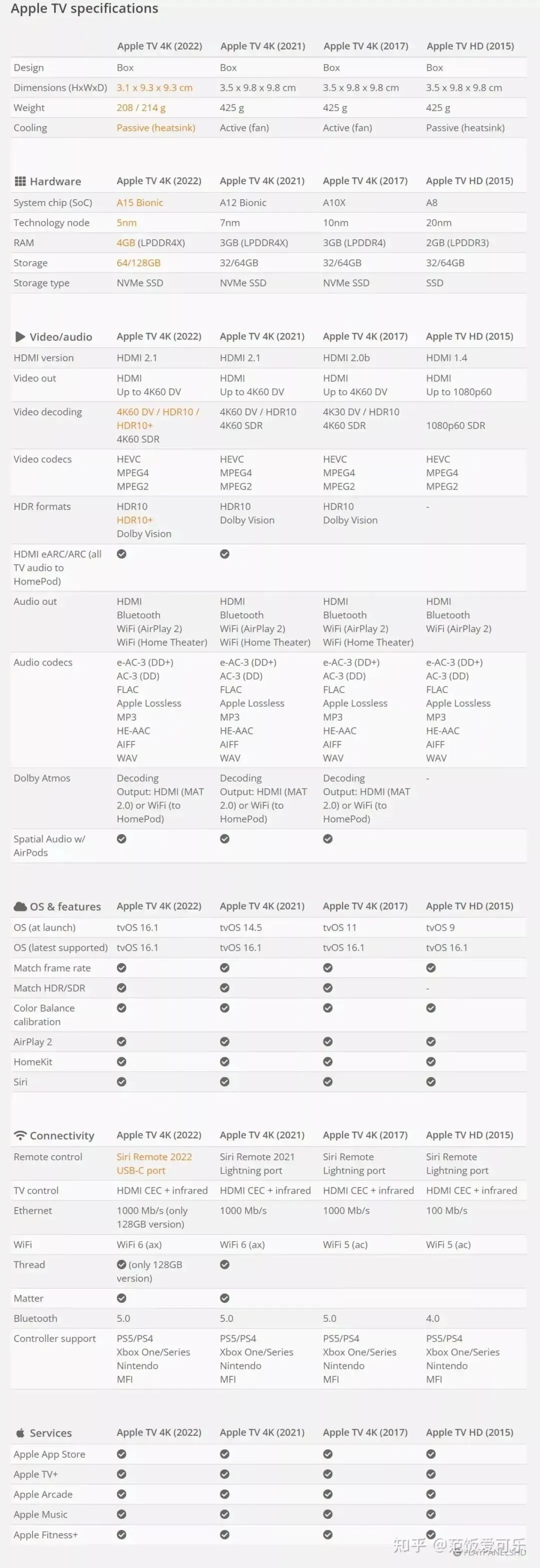Click the highlighted A15 Bionic text
The width and height of the screenshot is (540, 1568).
coord(140,203)
